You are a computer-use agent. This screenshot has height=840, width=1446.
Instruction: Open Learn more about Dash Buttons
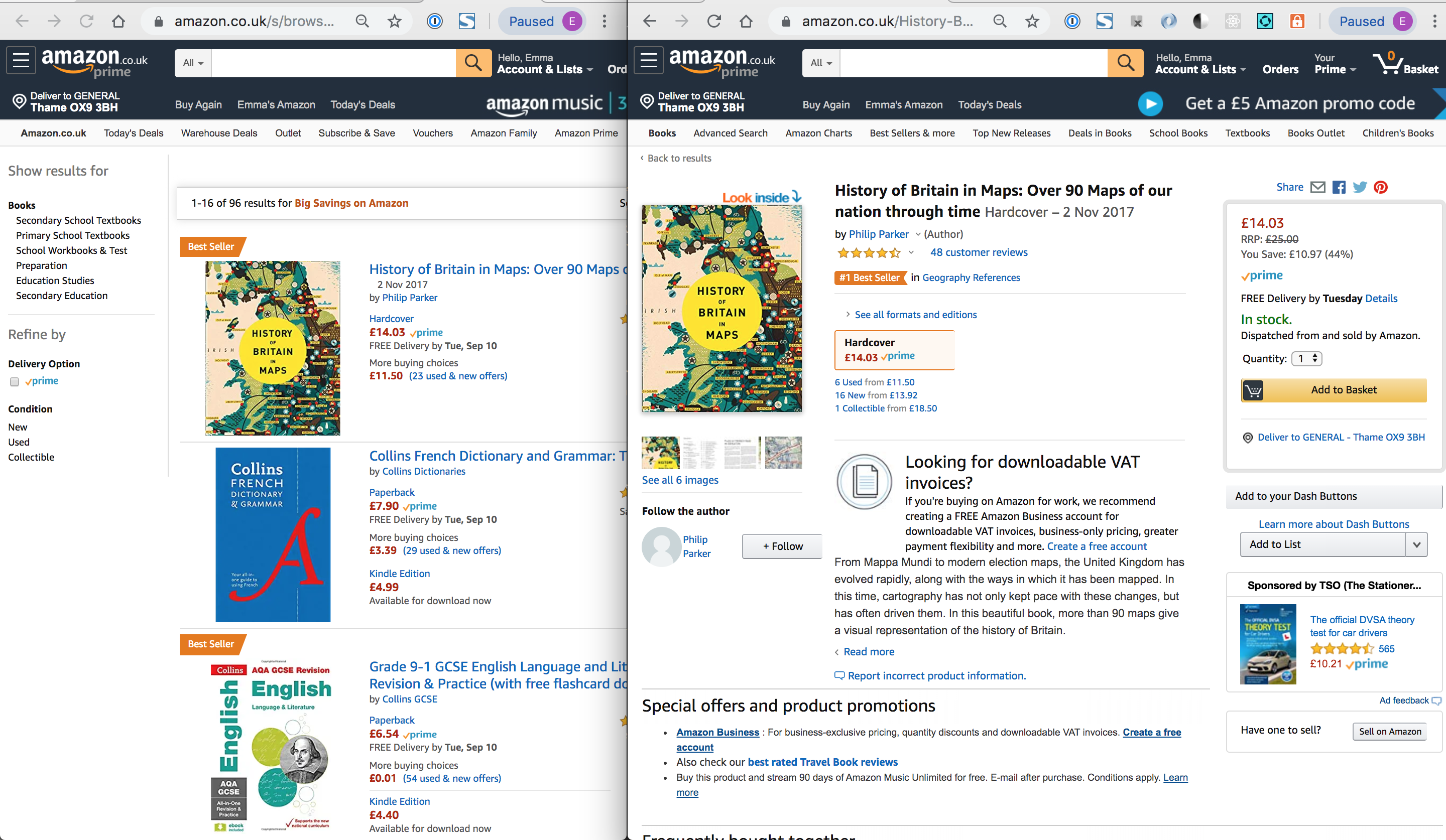point(1334,524)
